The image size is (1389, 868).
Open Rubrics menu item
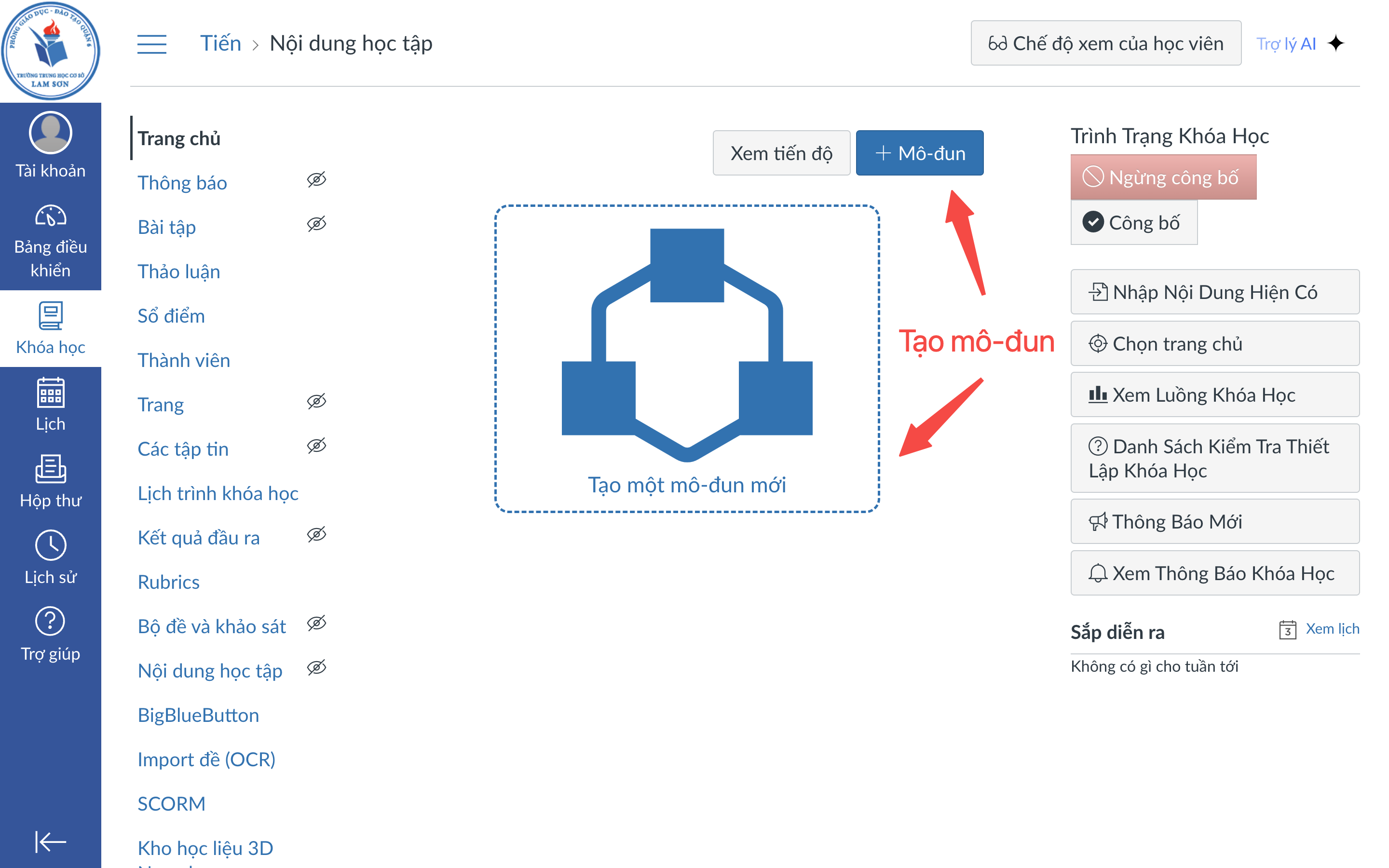(169, 582)
